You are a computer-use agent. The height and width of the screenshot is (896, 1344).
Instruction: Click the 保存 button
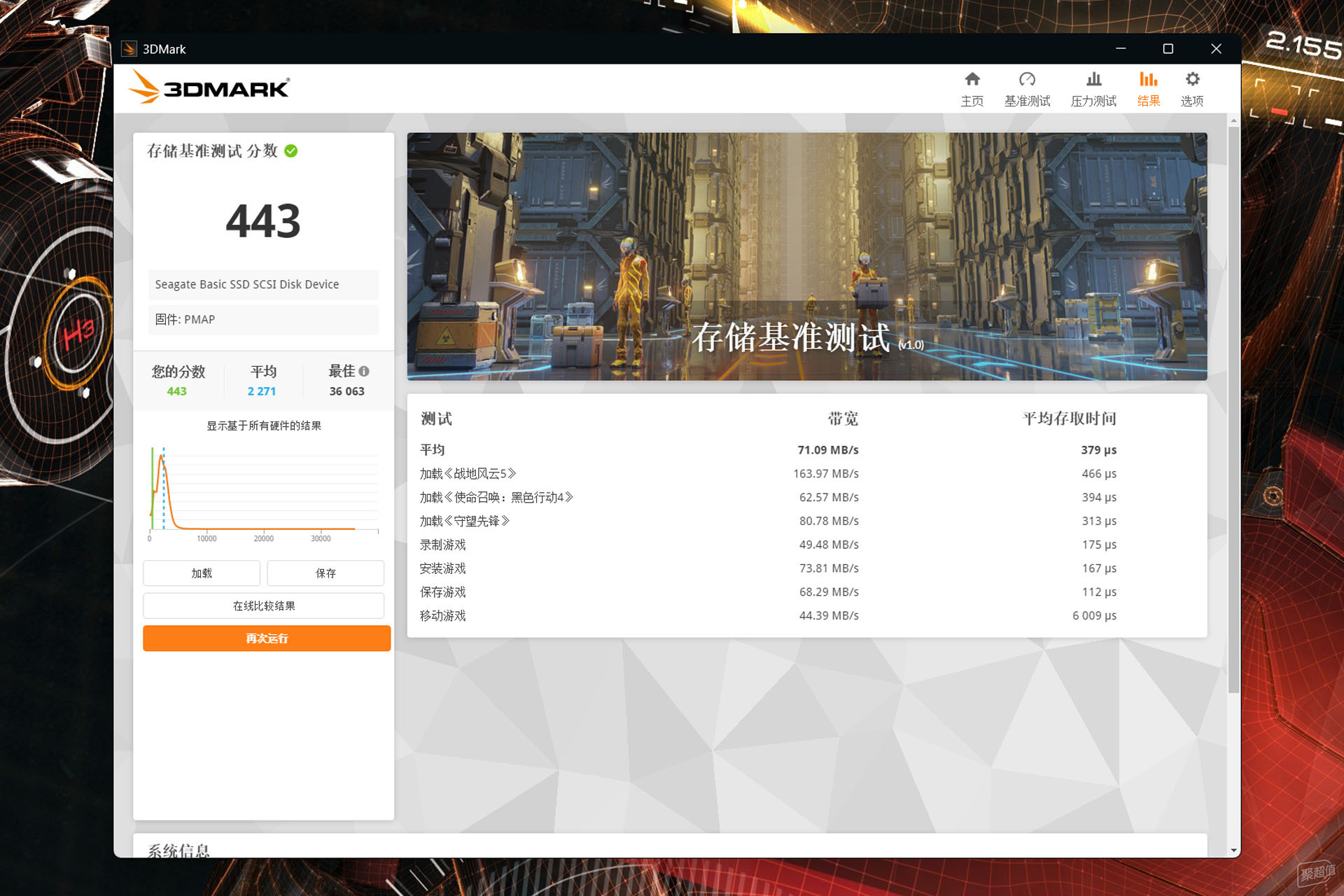coord(325,573)
